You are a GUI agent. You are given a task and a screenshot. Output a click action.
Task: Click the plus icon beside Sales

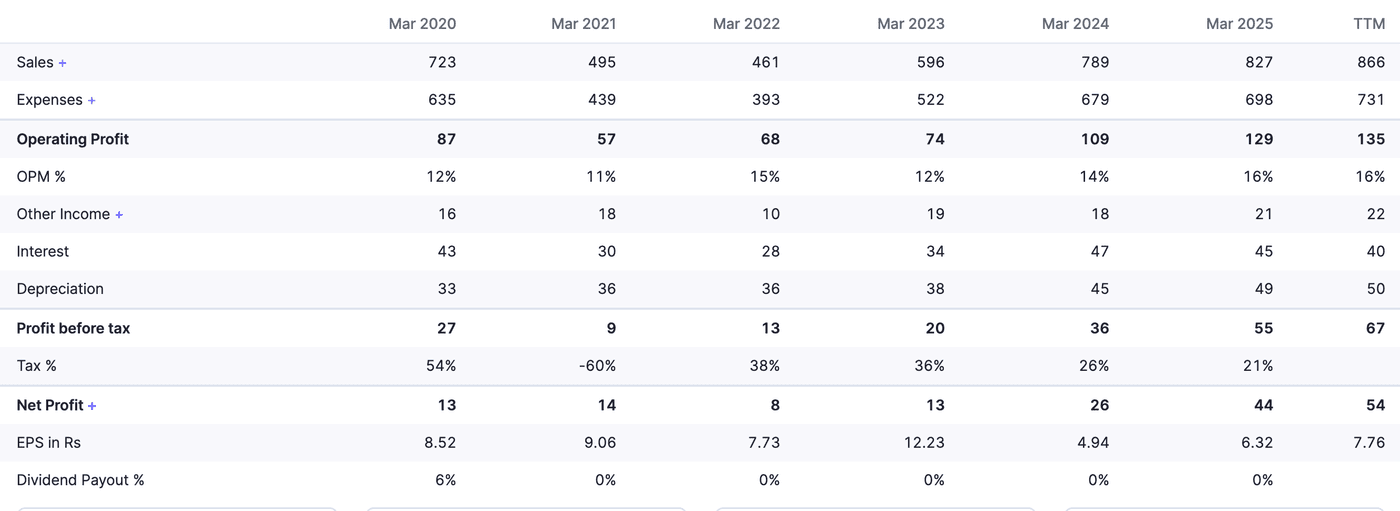62,63
